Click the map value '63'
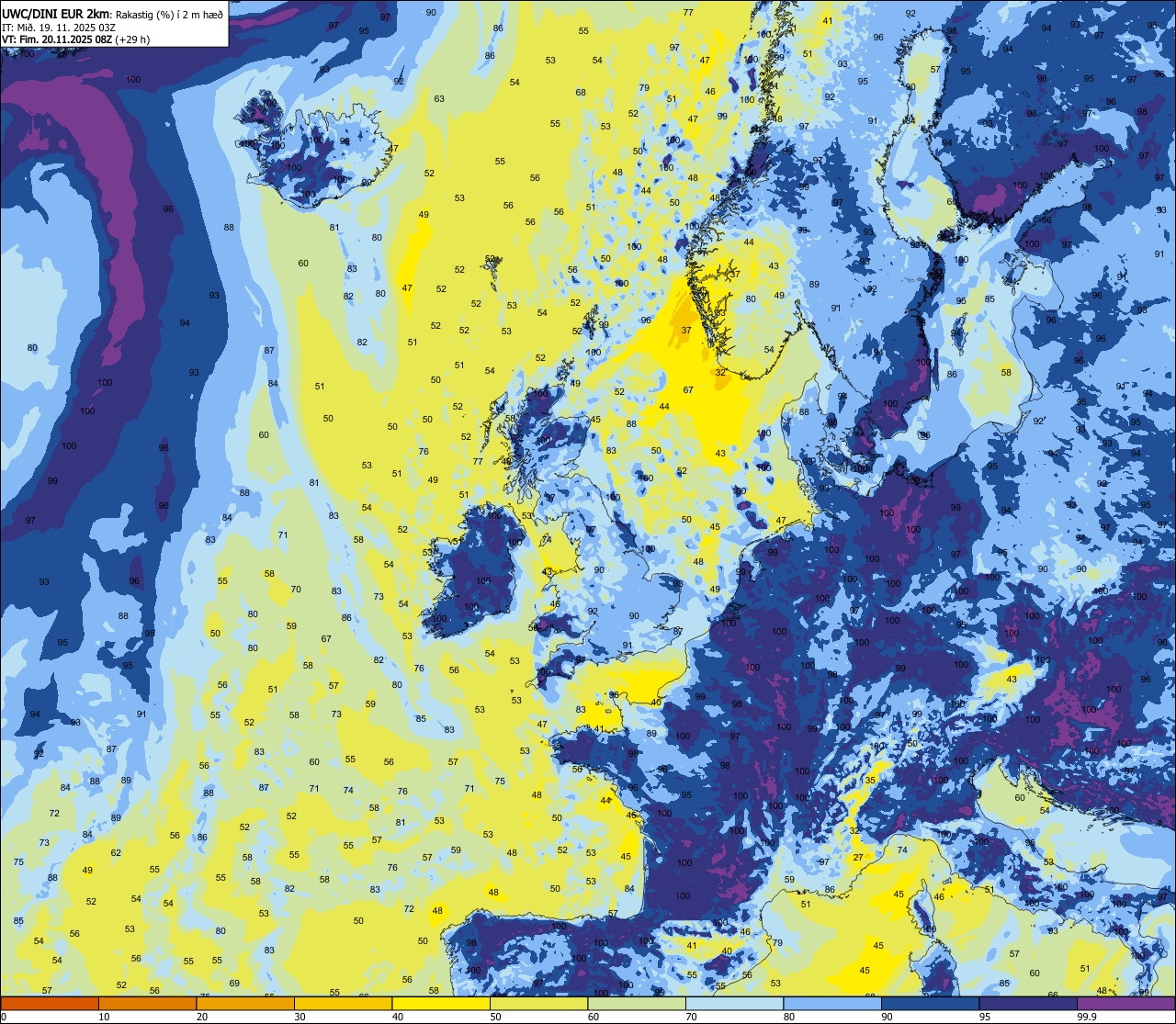 439,99
